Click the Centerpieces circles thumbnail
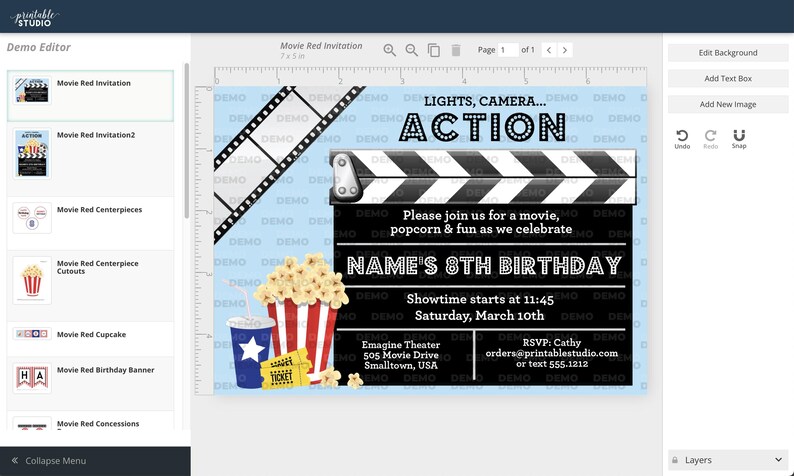Viewport: 794px width, 476px height. (x=32, y=218)
